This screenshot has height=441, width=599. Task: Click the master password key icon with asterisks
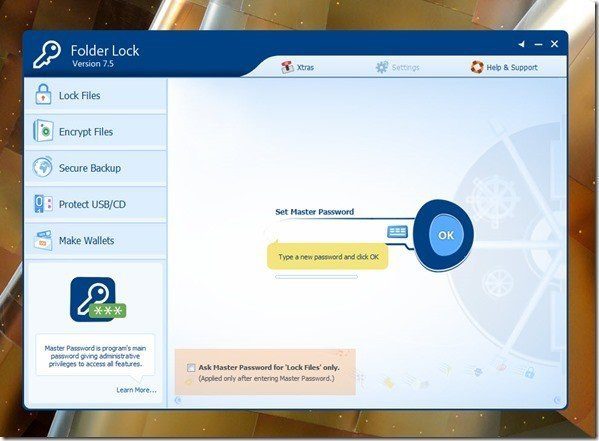click(98, 299)
